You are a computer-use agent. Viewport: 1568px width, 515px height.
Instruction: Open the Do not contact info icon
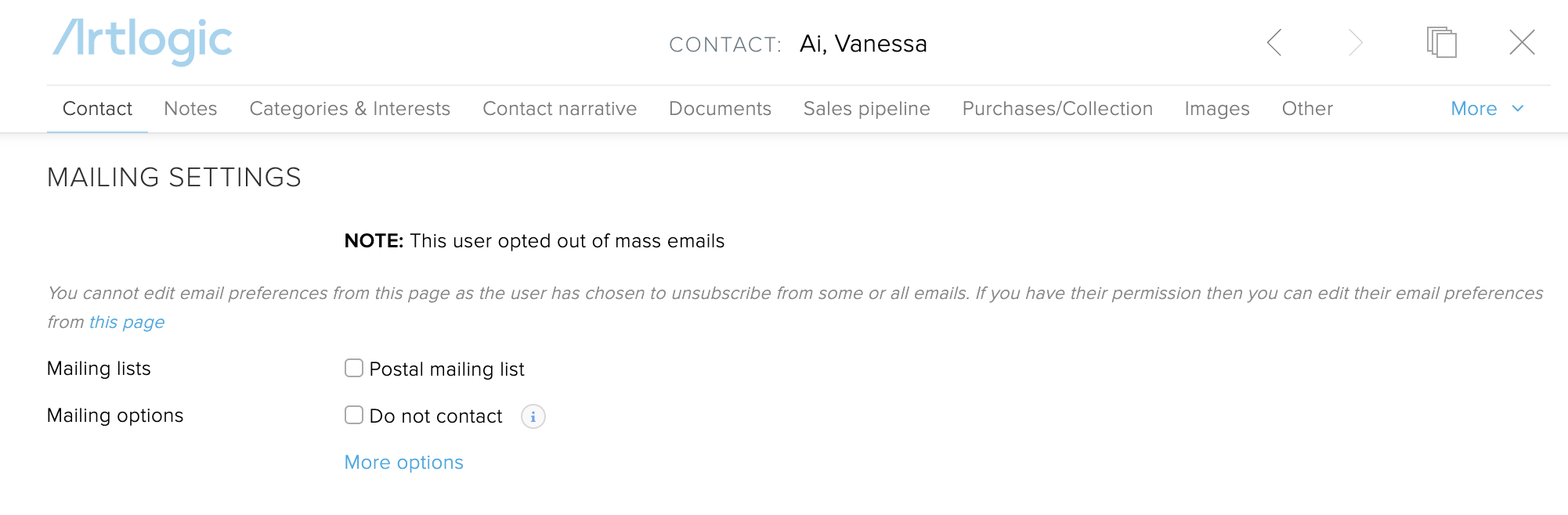click(x=533, y=416)
